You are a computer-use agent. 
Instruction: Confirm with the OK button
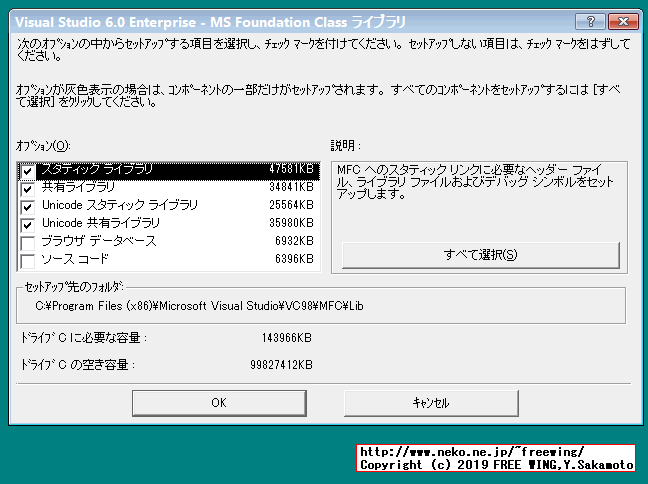pyautogui.click(x=219, y=403)
